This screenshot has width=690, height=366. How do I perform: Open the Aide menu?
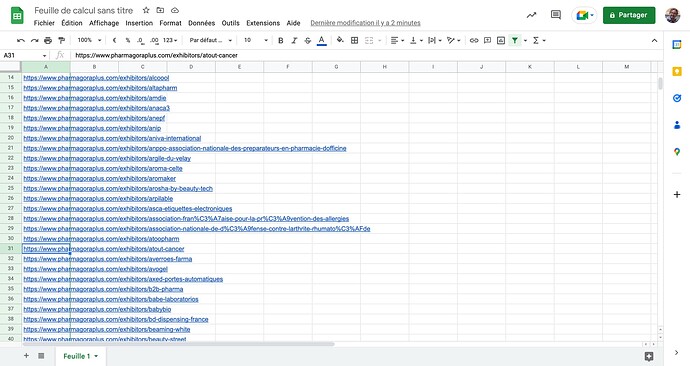point(293,23)
